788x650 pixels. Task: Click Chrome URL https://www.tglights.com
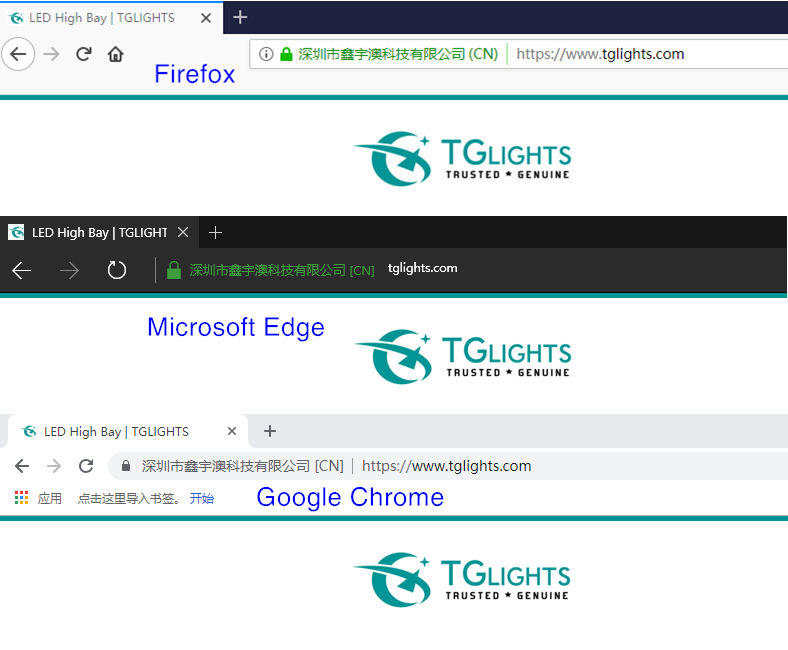pyautogui.click(x=446, y=466)
